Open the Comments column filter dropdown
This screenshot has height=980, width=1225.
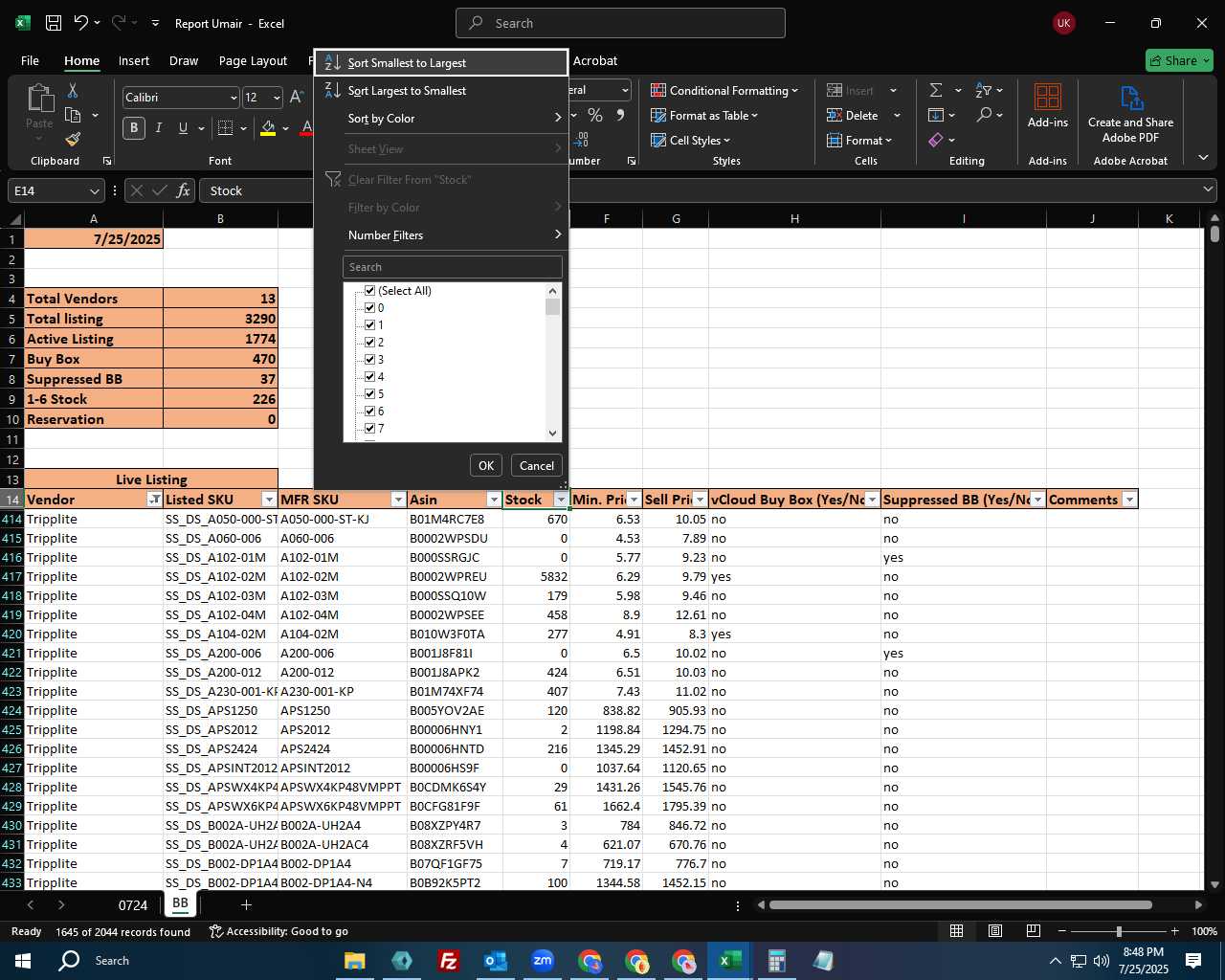(1129, 500)
